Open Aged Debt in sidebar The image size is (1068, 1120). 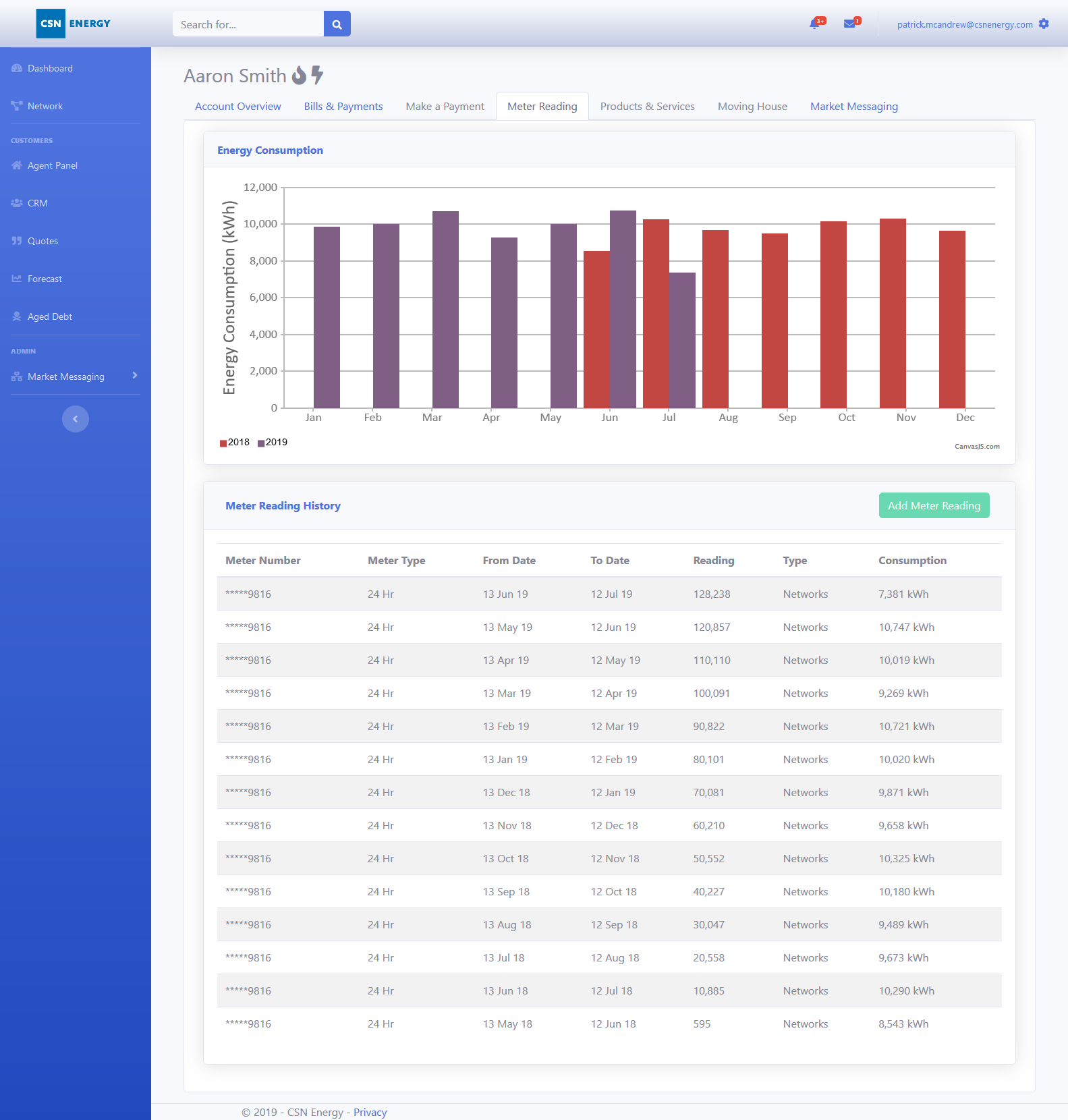[49, 316]
